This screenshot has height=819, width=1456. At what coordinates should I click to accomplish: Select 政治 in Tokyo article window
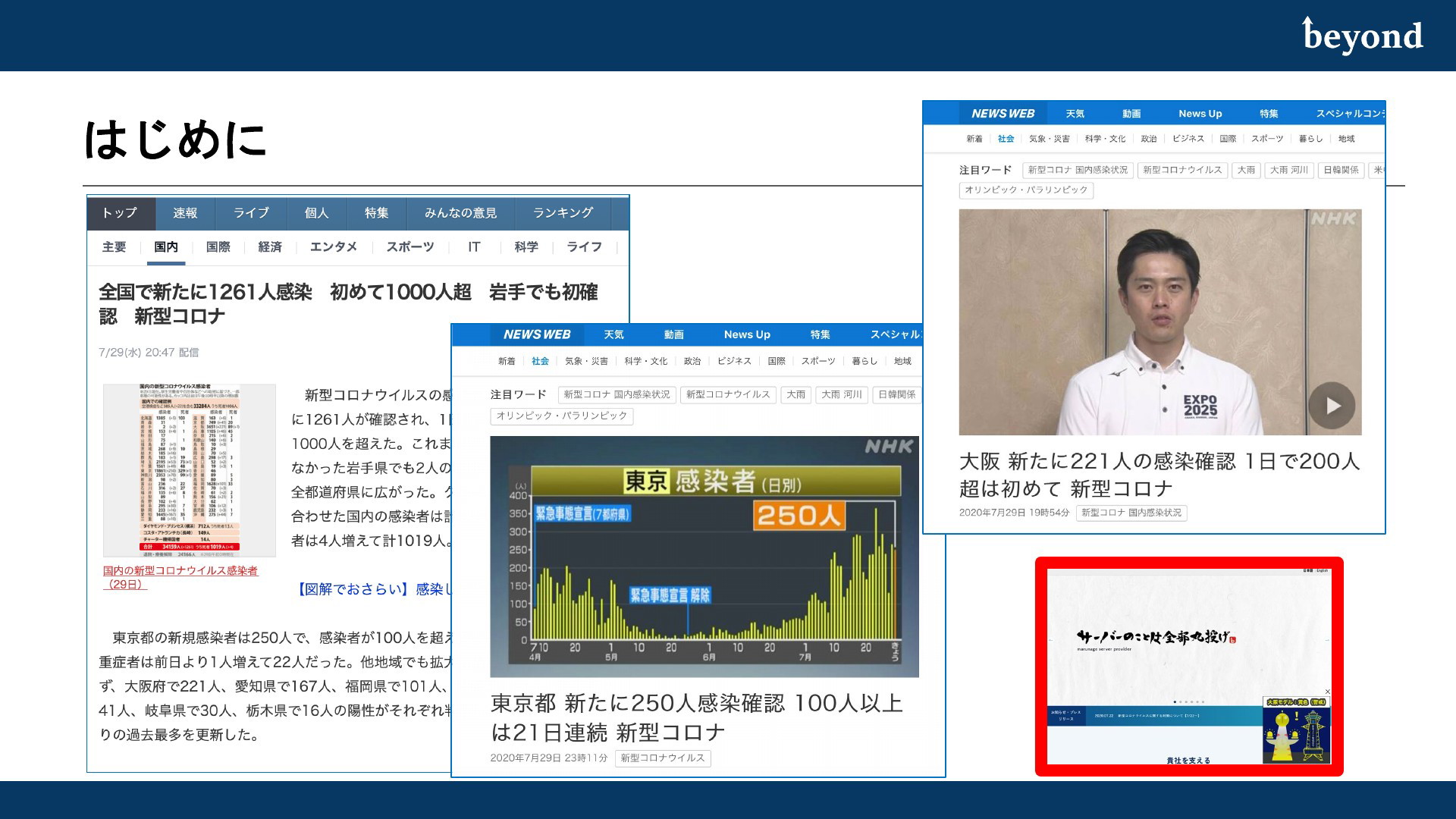pos(692,361)
